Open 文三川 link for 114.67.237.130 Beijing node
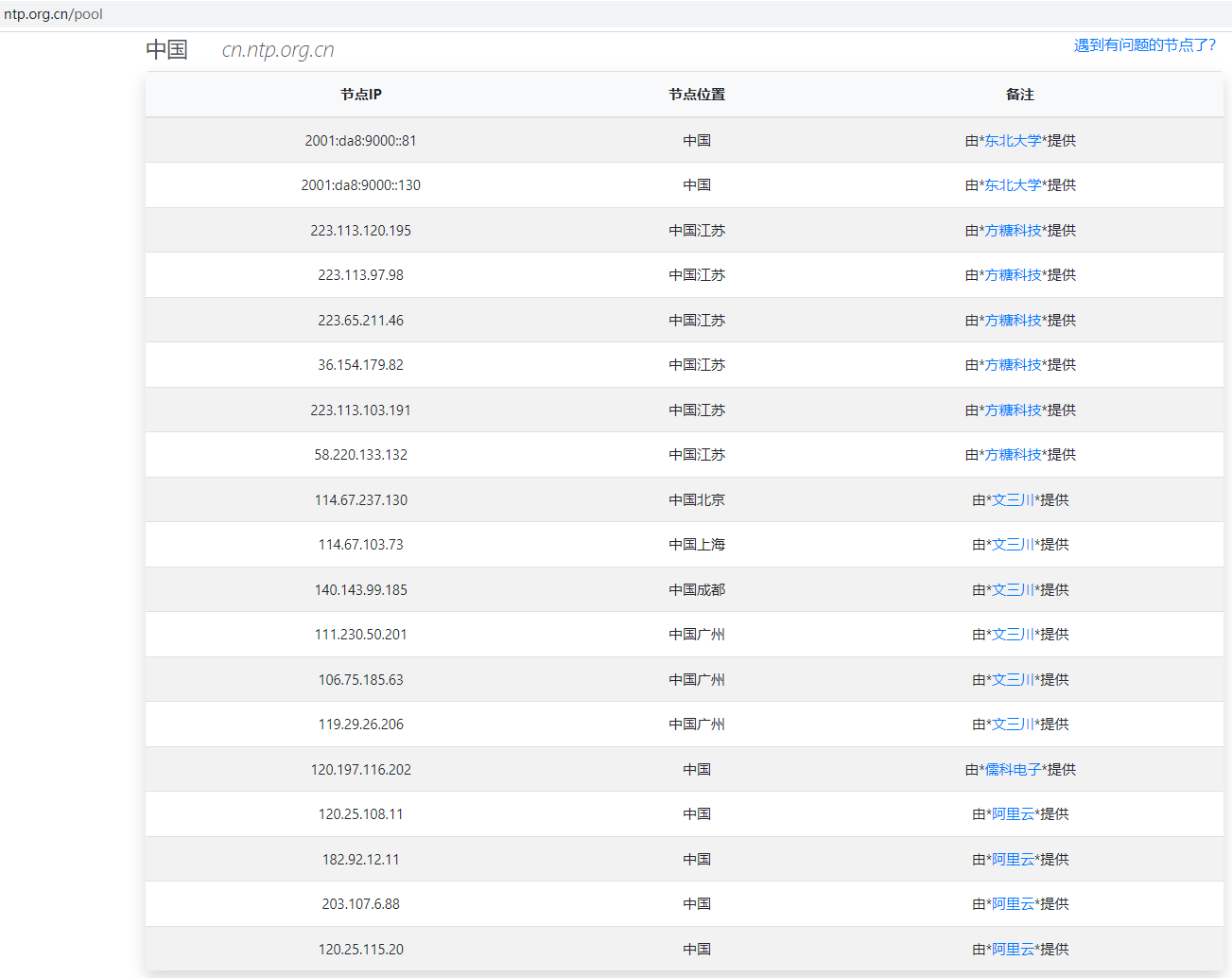1232x978 pixels. coord(1013,500)
